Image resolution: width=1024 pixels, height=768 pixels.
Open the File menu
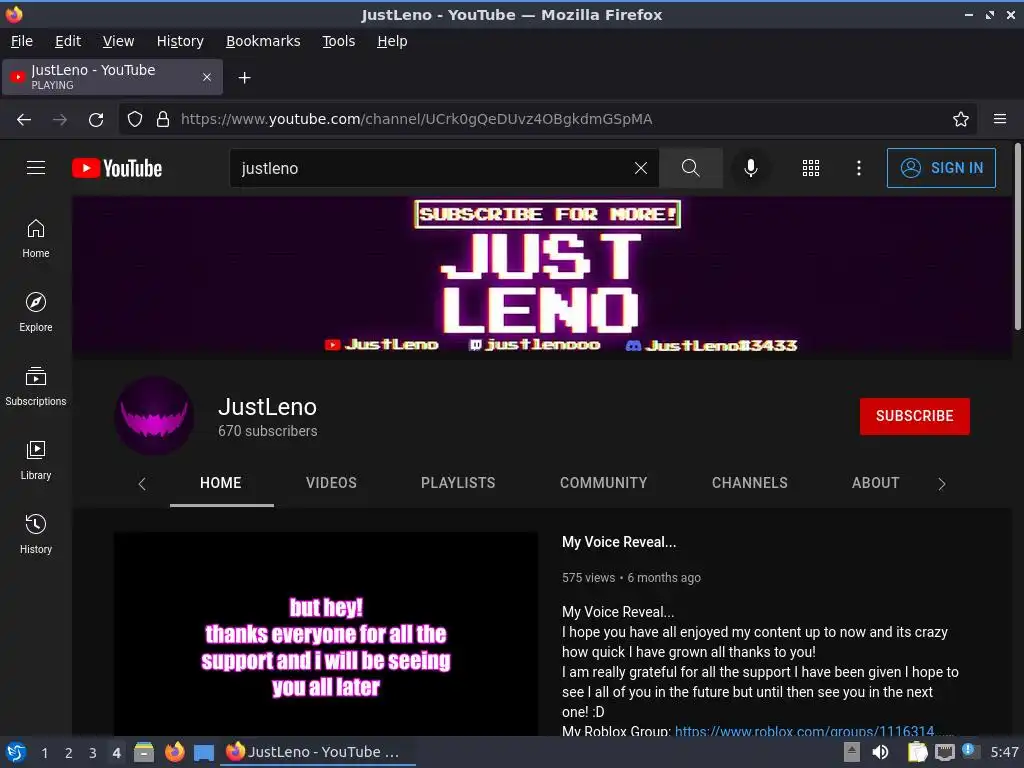22,41
